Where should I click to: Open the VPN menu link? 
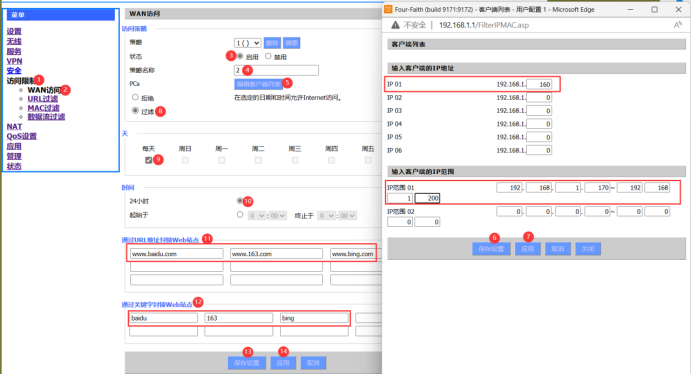pyautogui.click(x=14, y=61)
